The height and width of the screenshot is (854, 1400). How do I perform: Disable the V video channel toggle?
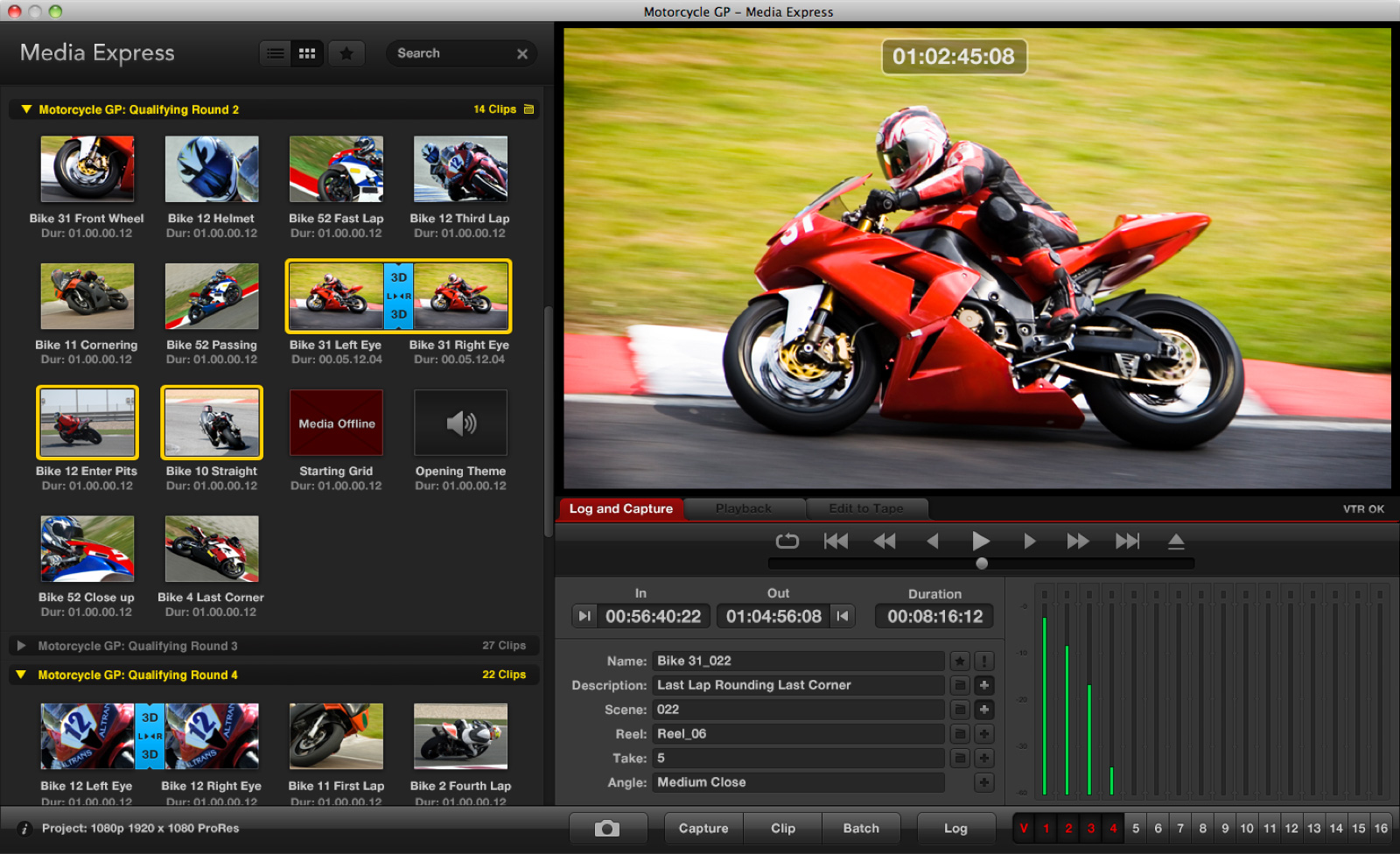(1024, 827)
